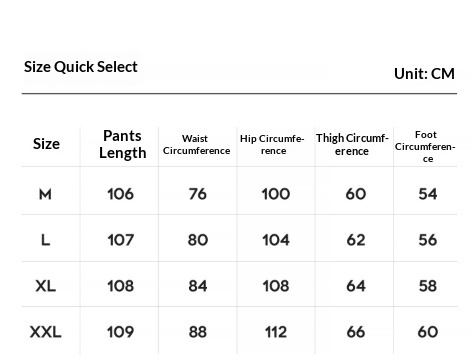Select the M size row label

(x=45, y=194)
